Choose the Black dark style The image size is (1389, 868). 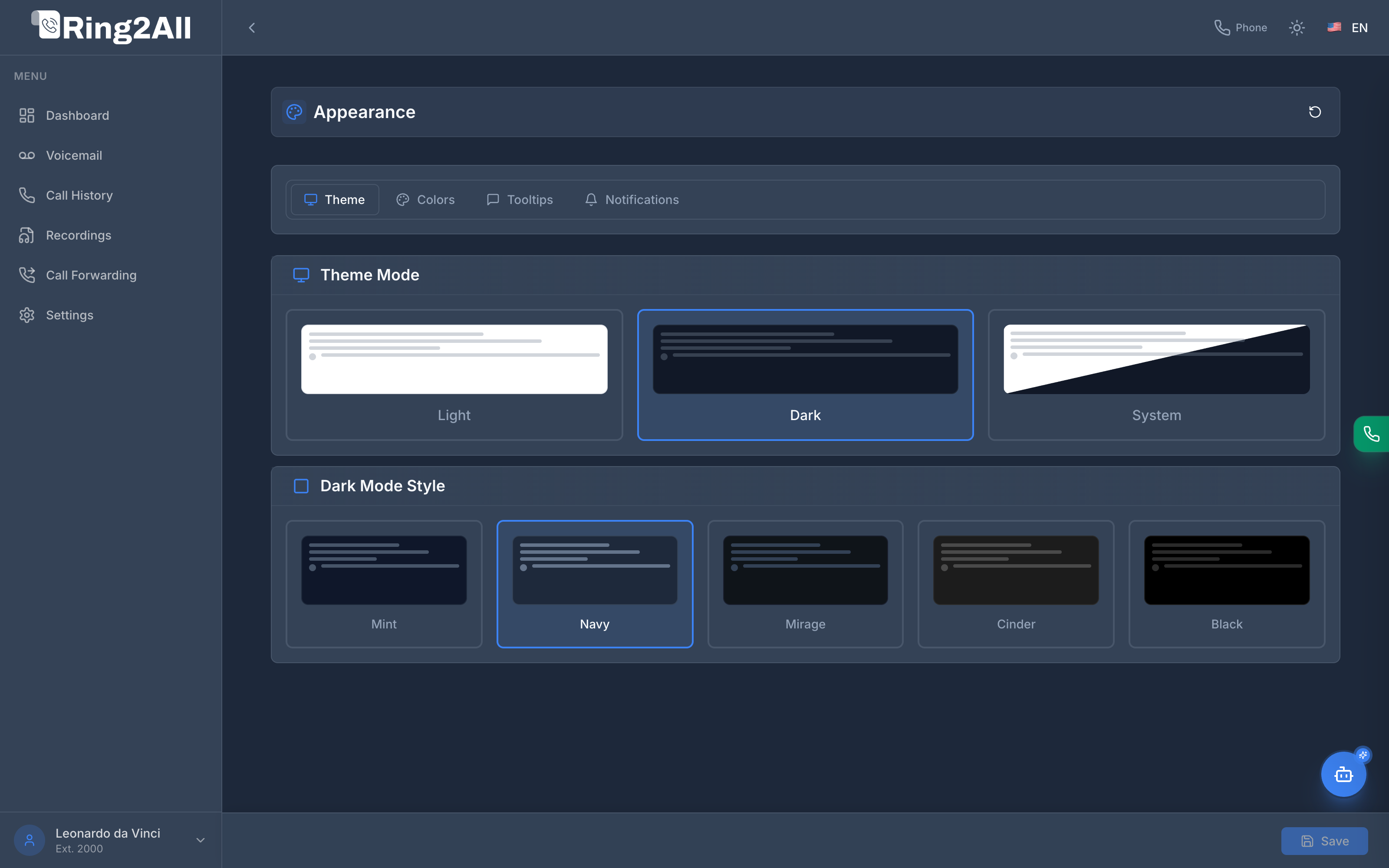coord(1227,584)
